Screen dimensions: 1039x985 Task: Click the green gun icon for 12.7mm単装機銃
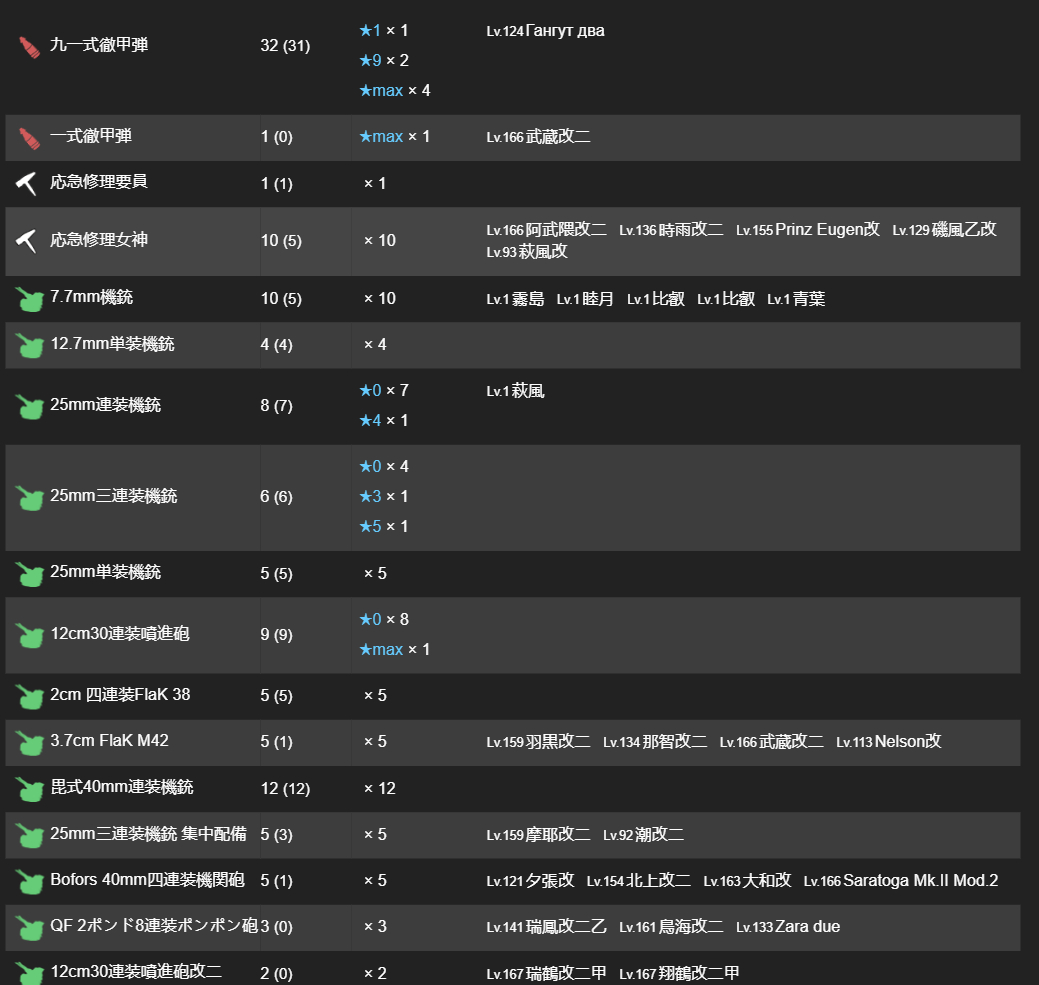tap(29, 345)
